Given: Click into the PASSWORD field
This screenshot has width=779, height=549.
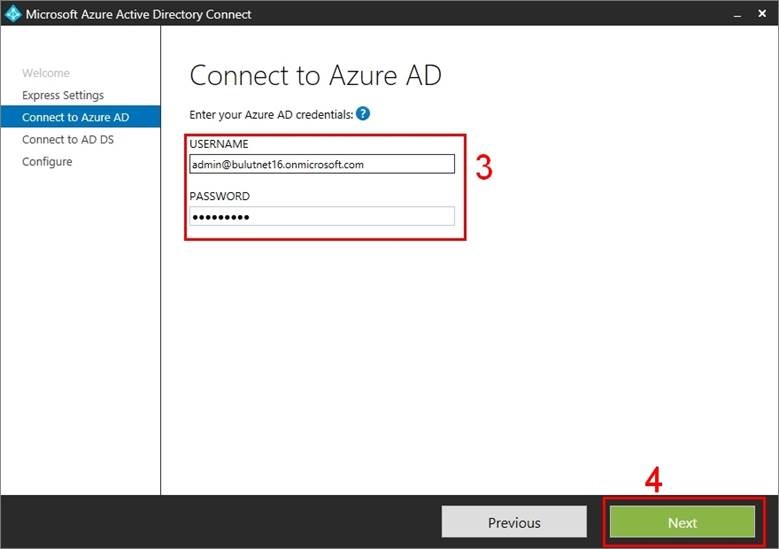Looking at the screenshot, I should [x=322, y=216].
